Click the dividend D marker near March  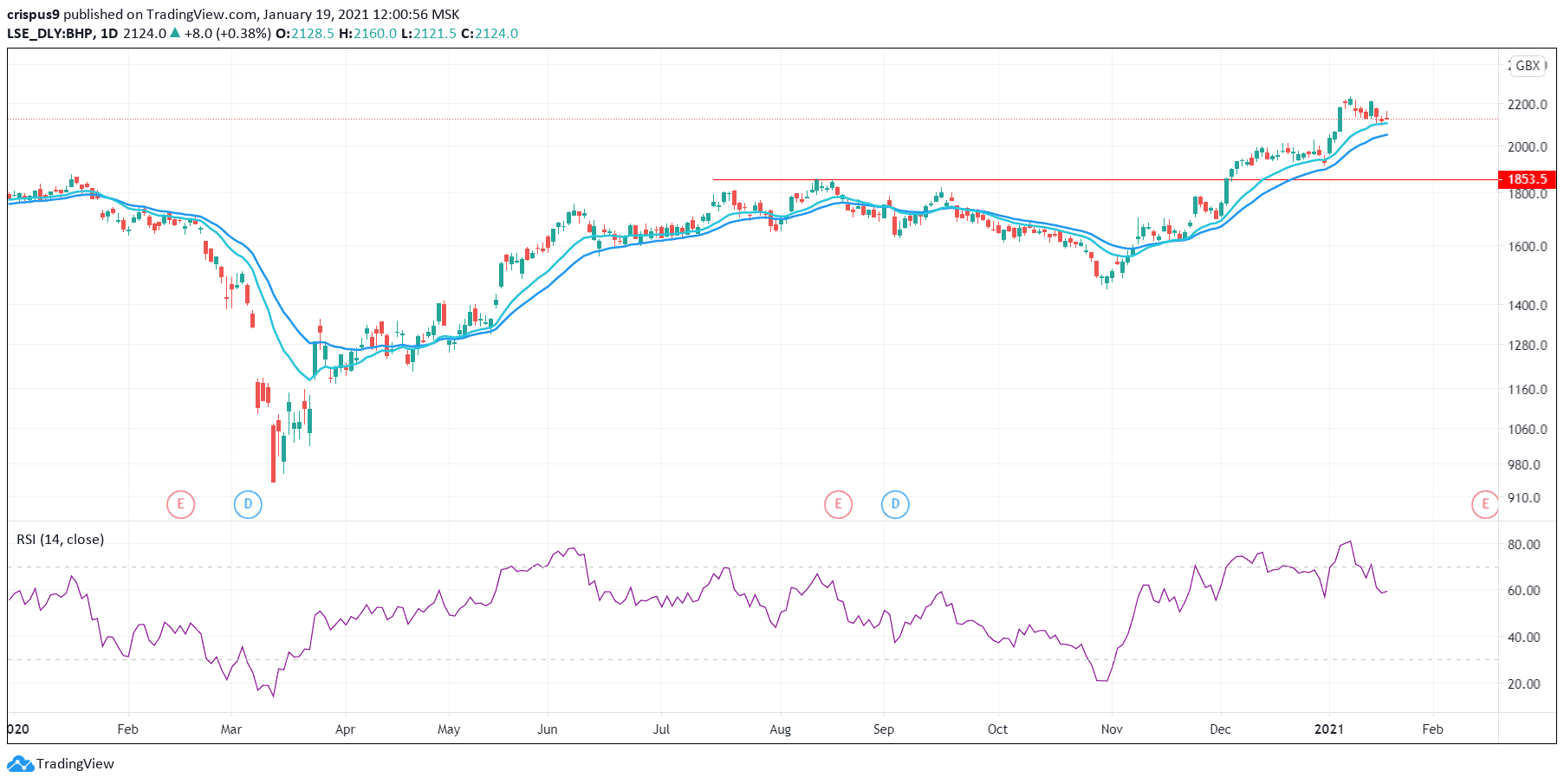point(248,504)
